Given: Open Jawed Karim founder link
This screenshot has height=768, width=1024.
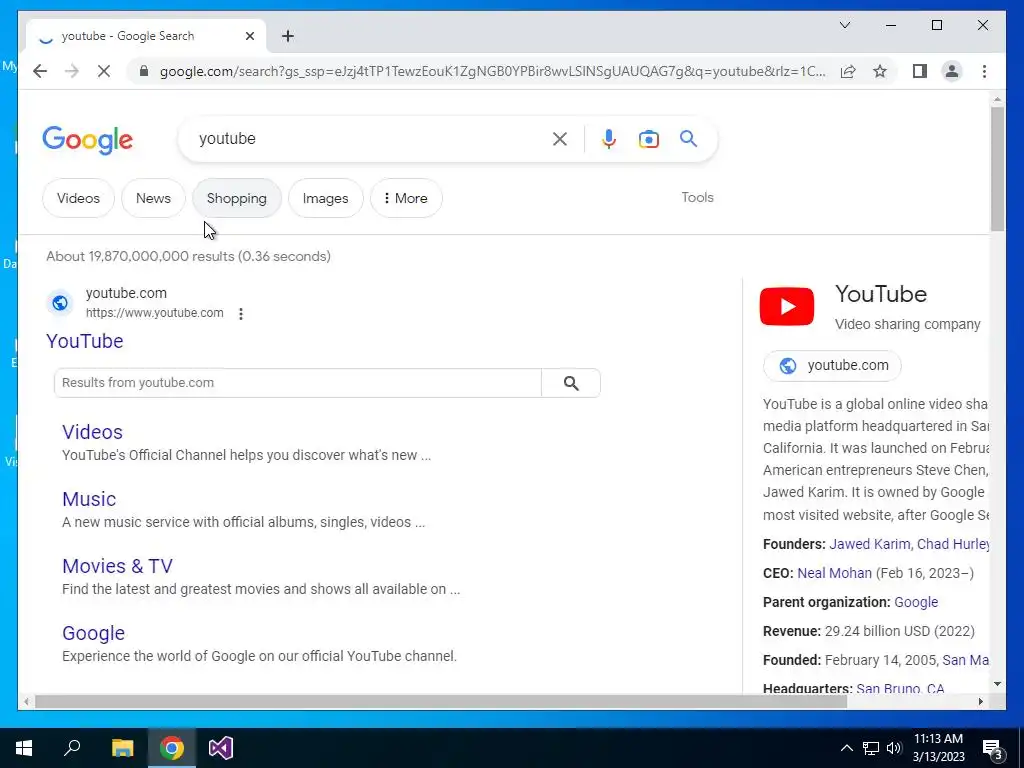Looking at the screenshot, I should (x=869, y=544).
